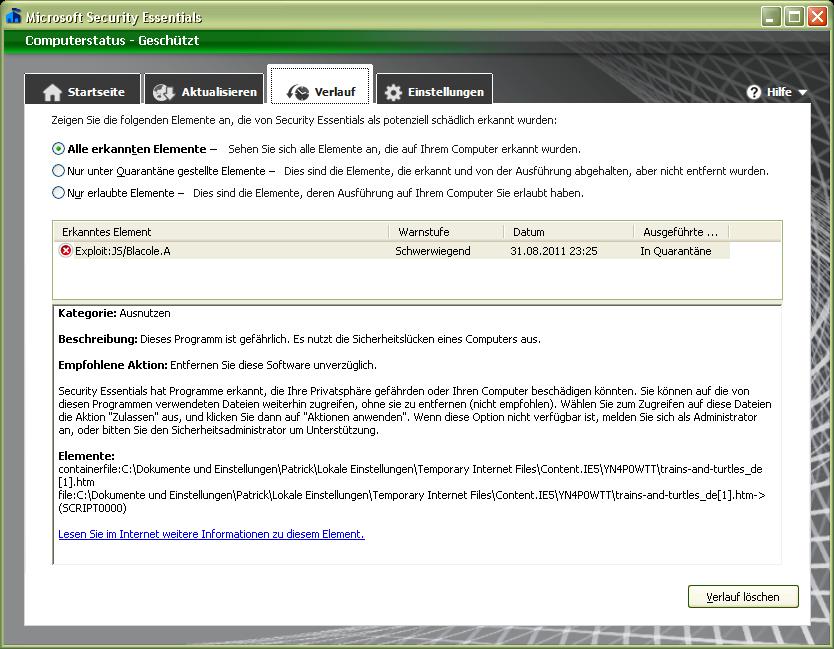Sort by Datum column header
This screenshot has height=649, width=834.
[568, 232]
